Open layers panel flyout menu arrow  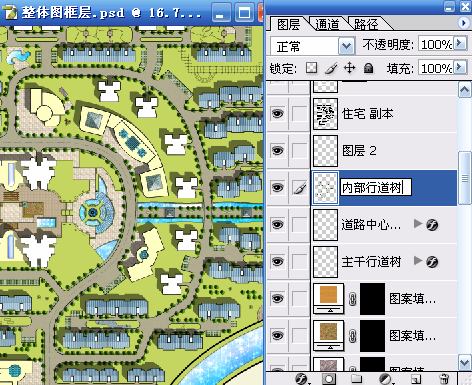[463, 23]
